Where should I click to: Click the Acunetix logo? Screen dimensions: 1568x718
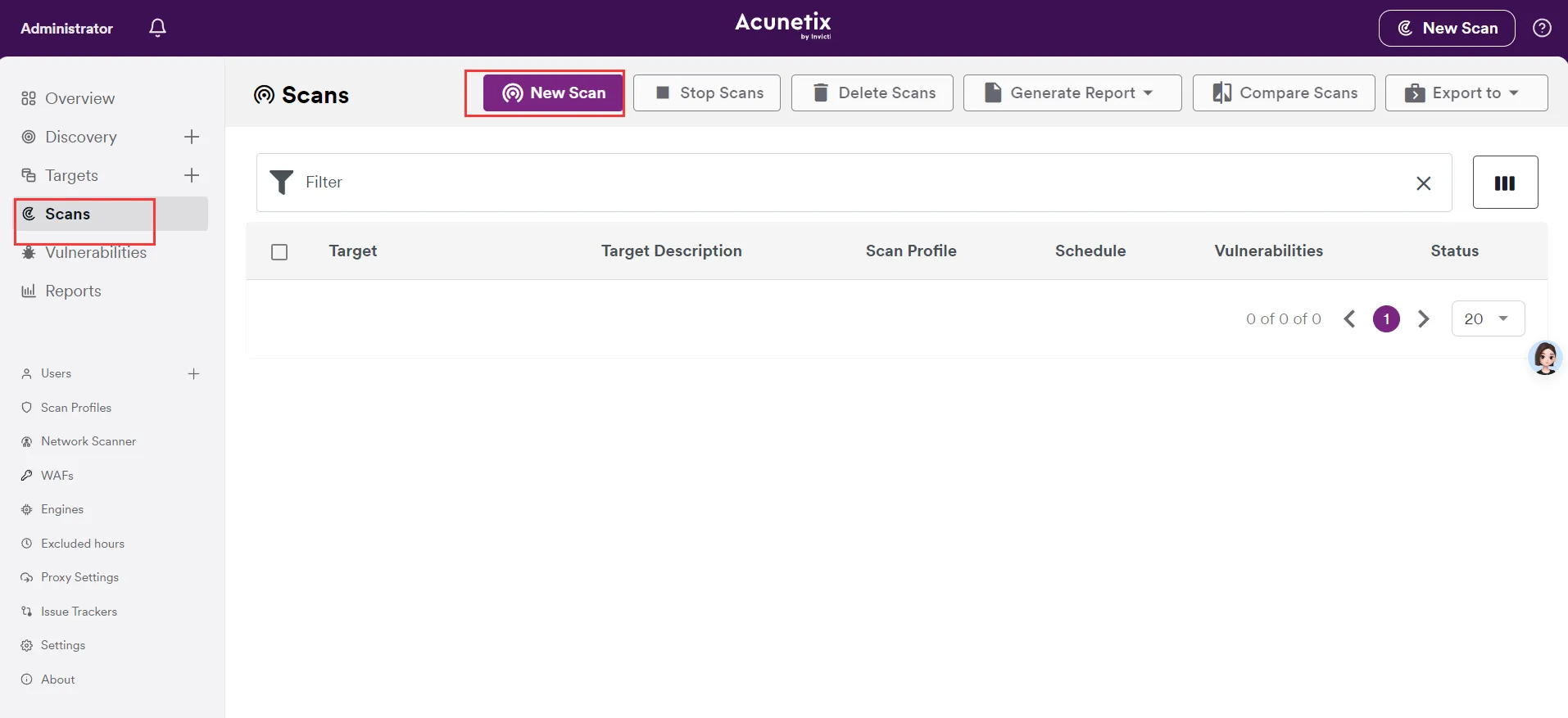(x=783, y=25)
